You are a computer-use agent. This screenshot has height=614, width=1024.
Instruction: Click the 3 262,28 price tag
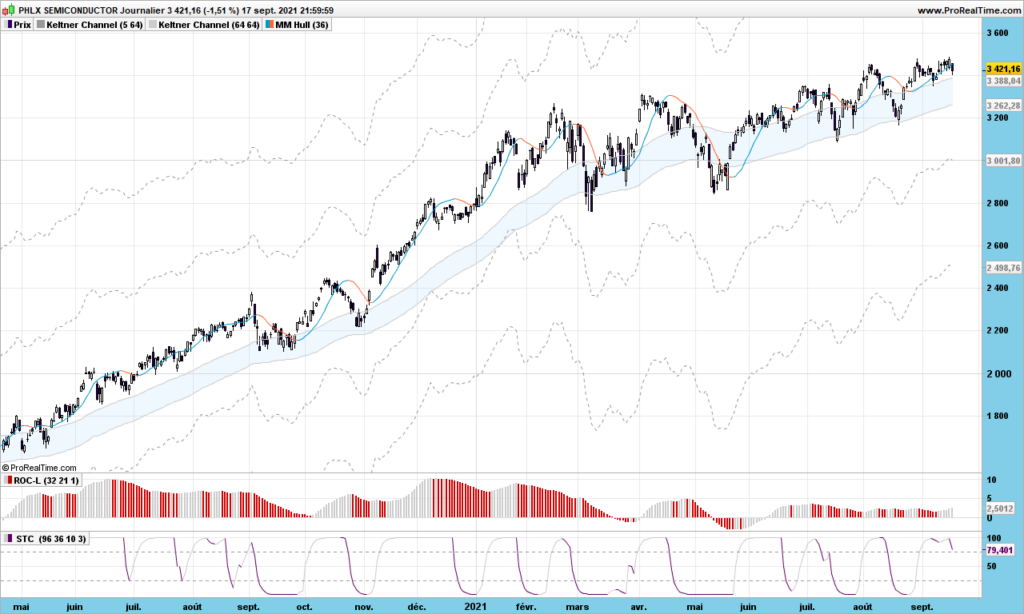pos(1003,105)
